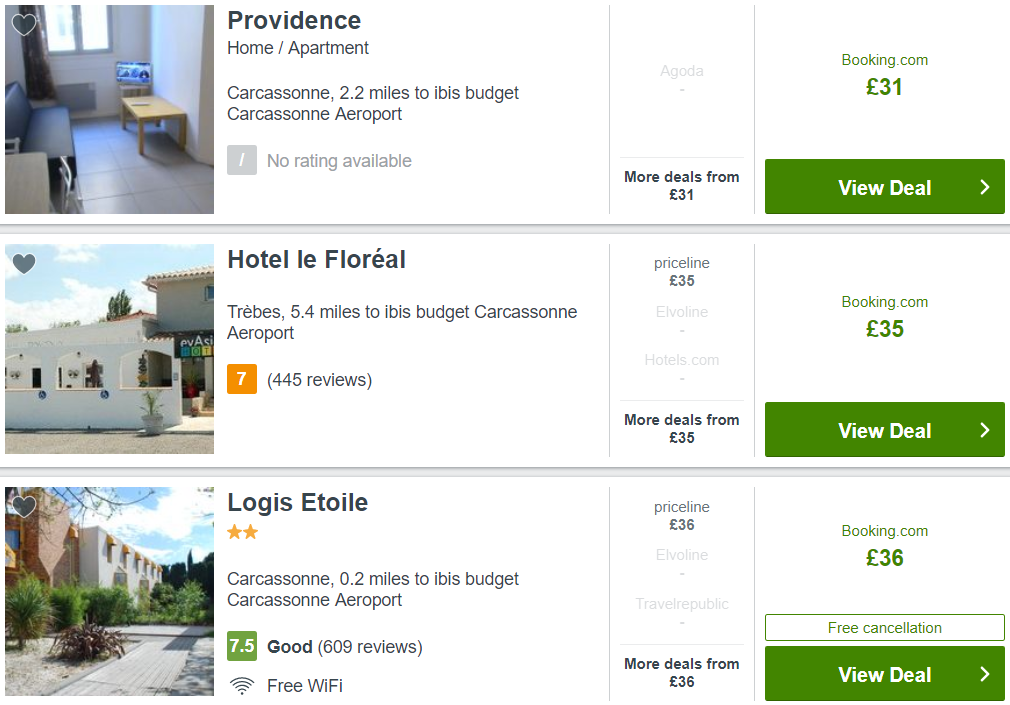Click View Deal for Hotel le Floréal
Image resolution: width=1010 pixels, height=705 pixels.
coord(884,430)
